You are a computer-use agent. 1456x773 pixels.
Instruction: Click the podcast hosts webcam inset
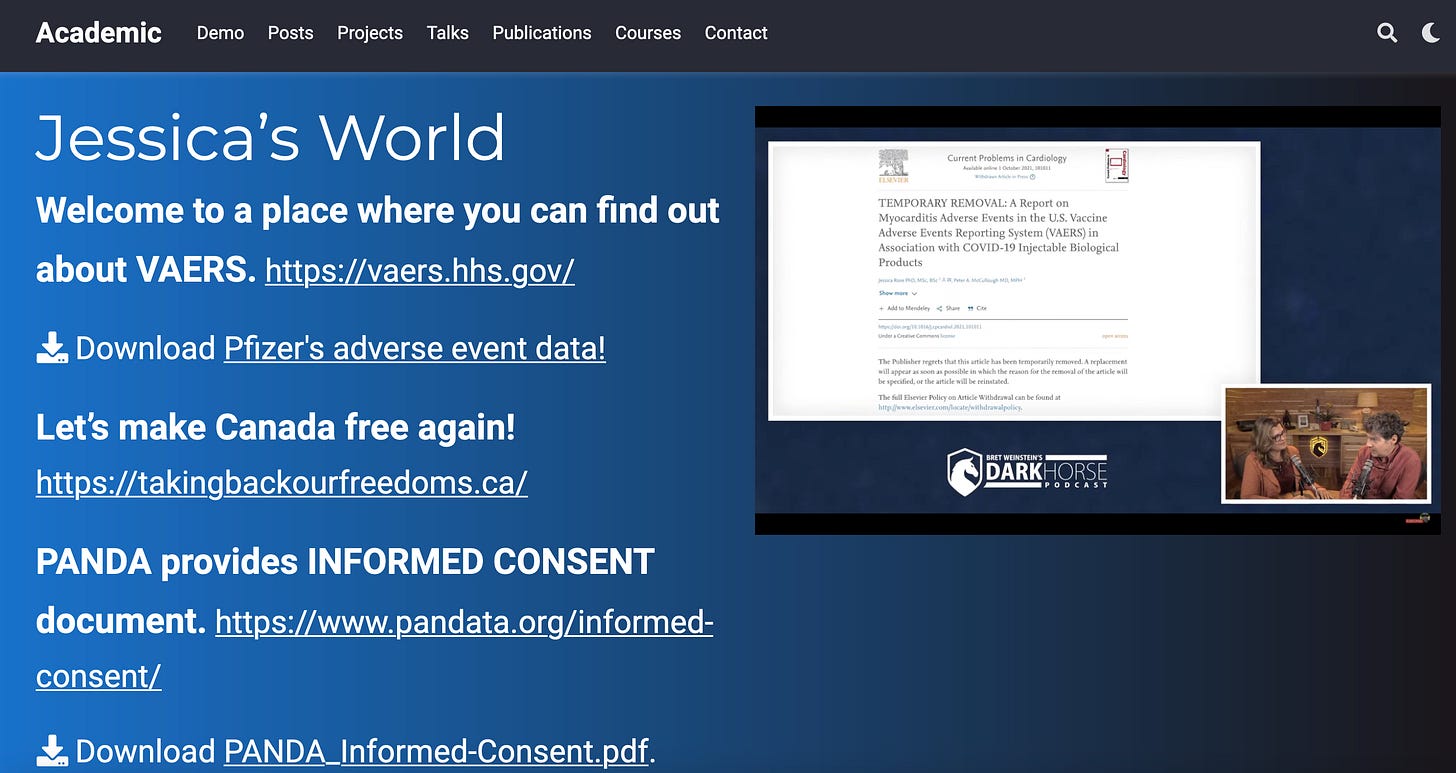point(1326,443)
